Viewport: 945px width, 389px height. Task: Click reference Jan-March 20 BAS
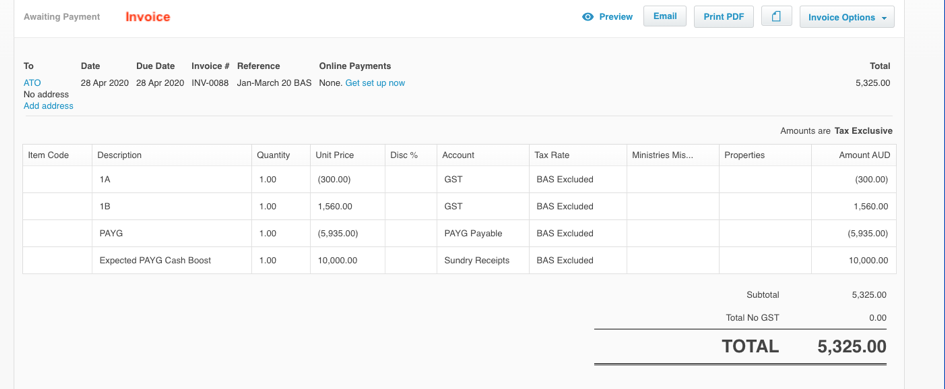(x=274, y=83)
